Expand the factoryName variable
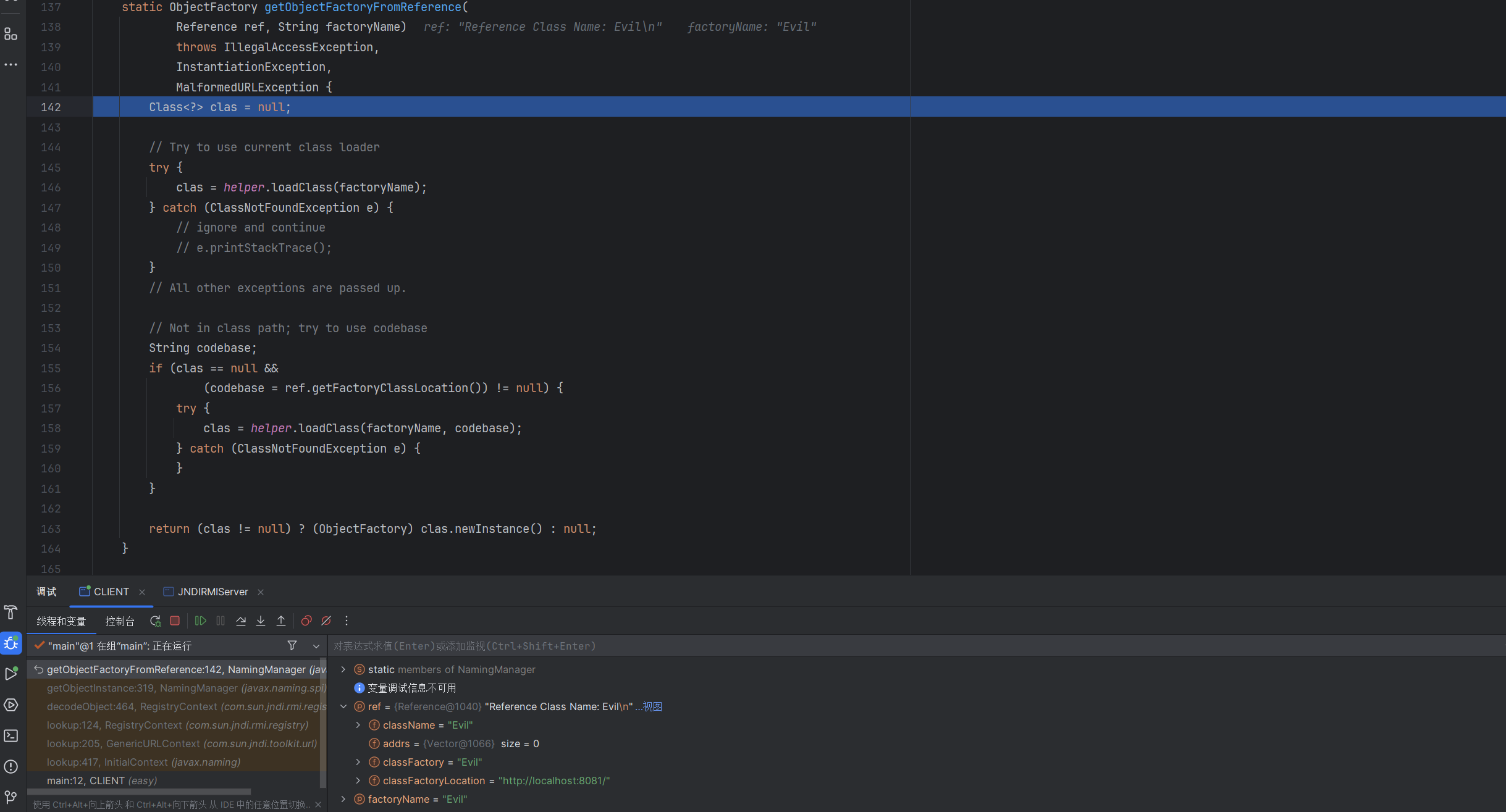The height and width of the screenshot is (812, 1506). [x=343, y=799]
